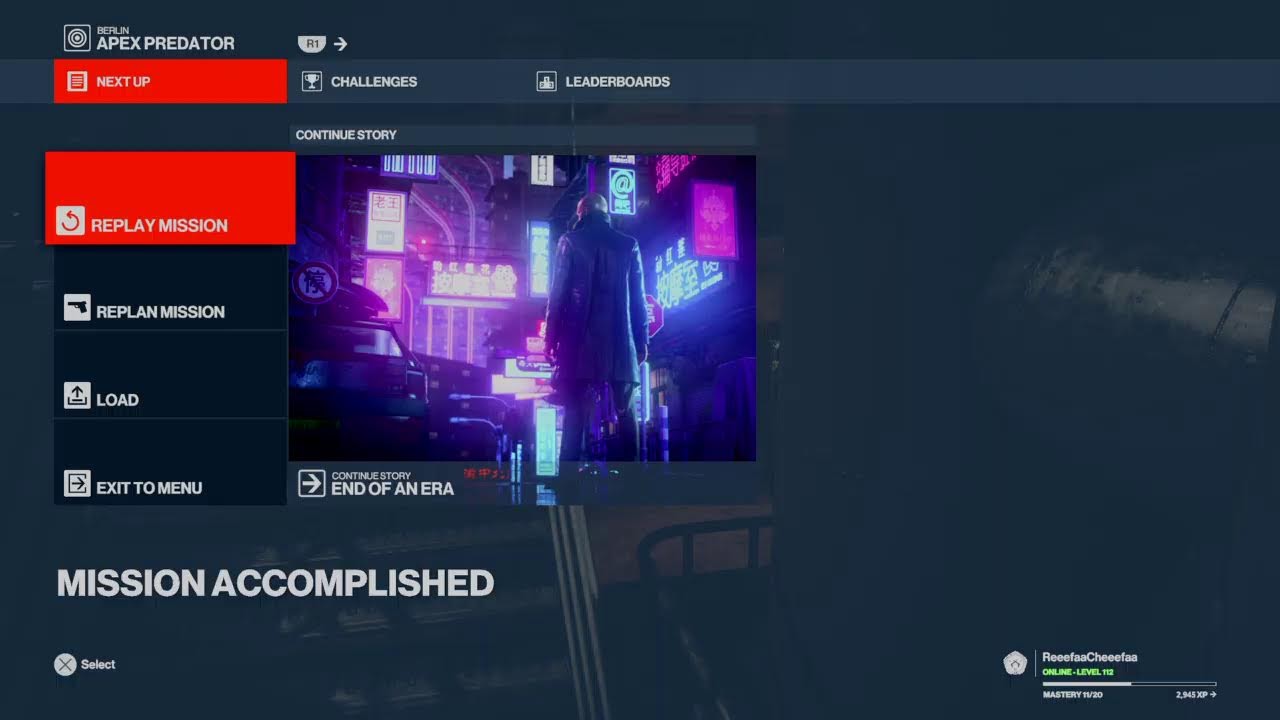1280x720 pixels.
Task: Click the R1 next-page button prompt
Action: [x=312, y=44]
